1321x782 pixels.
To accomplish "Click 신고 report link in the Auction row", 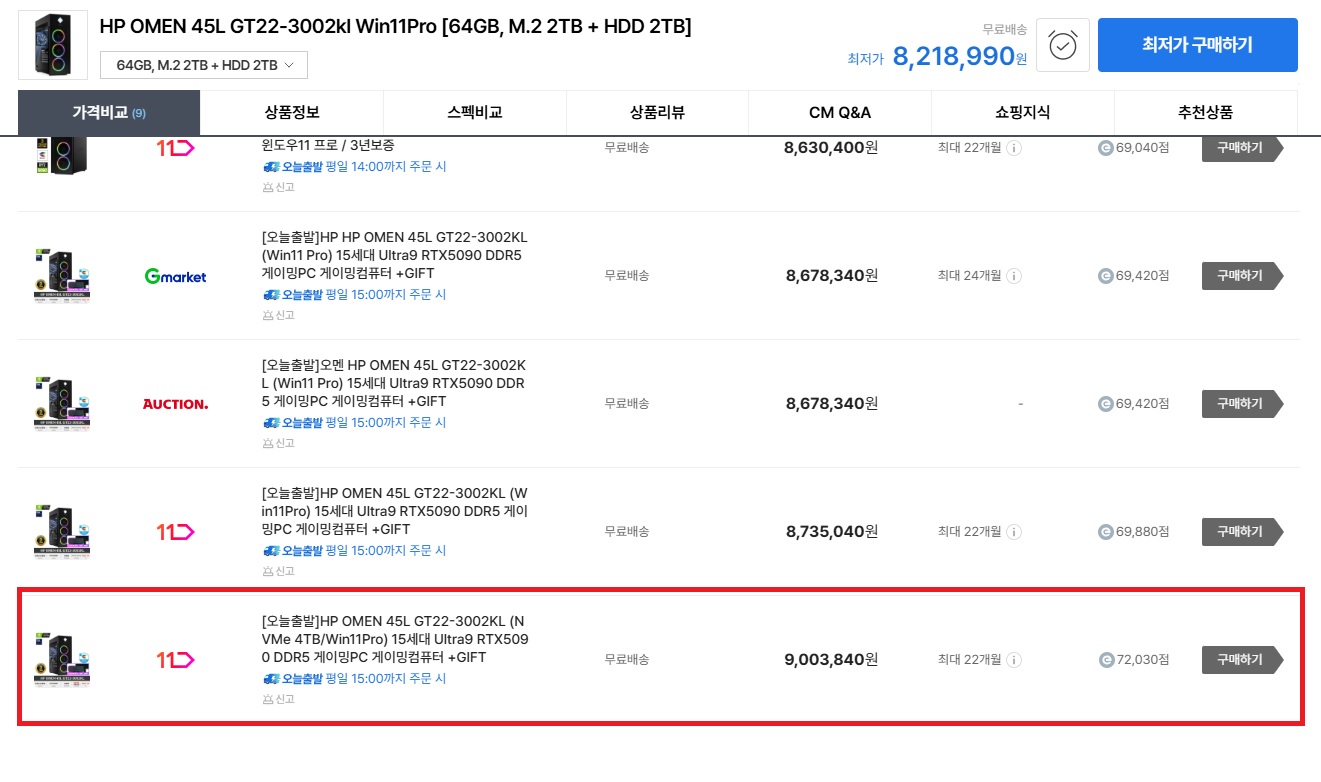I will coord(278,443).
